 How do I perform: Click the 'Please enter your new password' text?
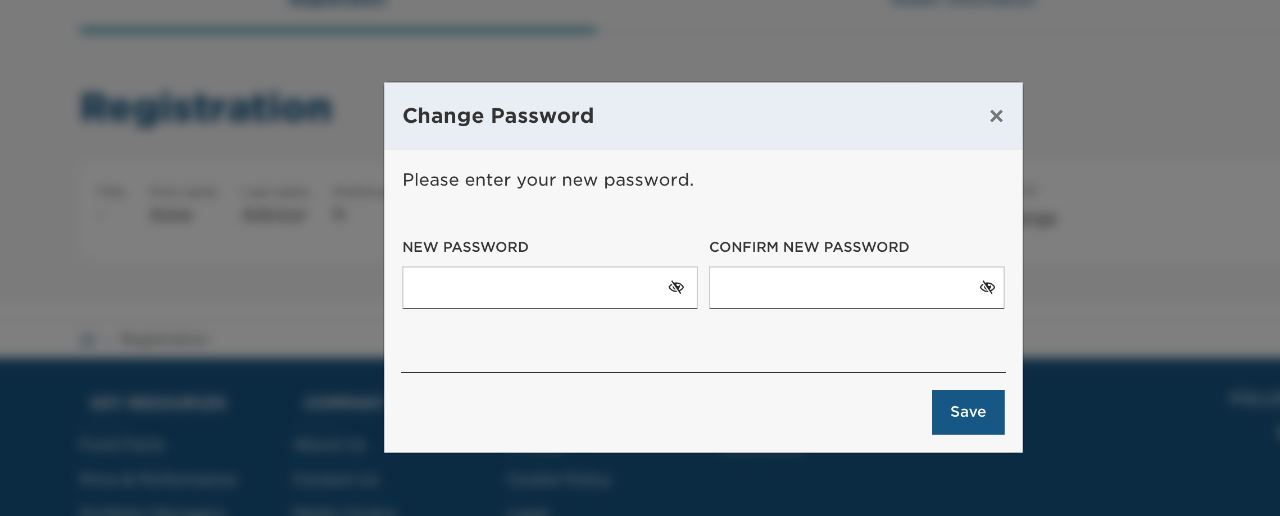coord(548,180)
